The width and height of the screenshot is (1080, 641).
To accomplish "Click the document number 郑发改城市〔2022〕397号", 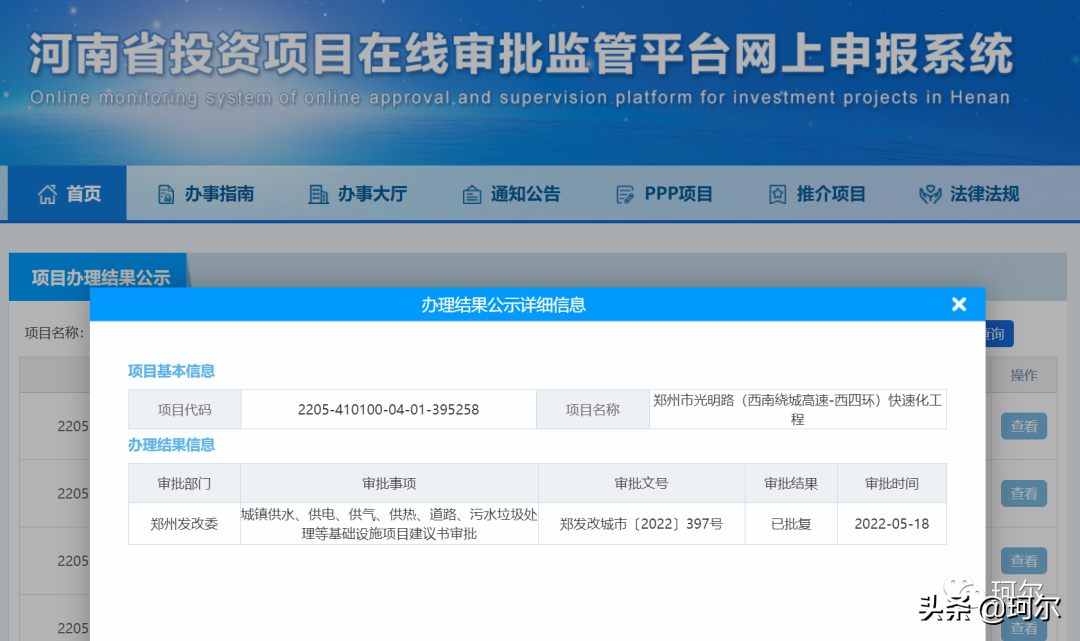I will (641, 524).
